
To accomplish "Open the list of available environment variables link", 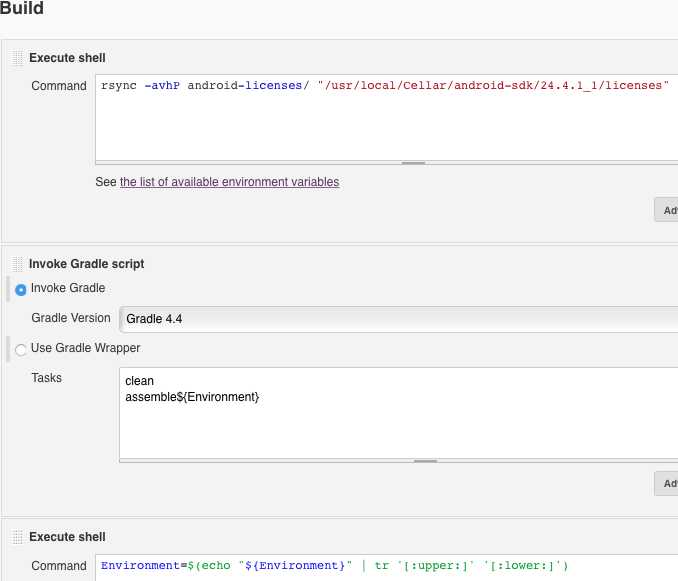I will [229, 182].
